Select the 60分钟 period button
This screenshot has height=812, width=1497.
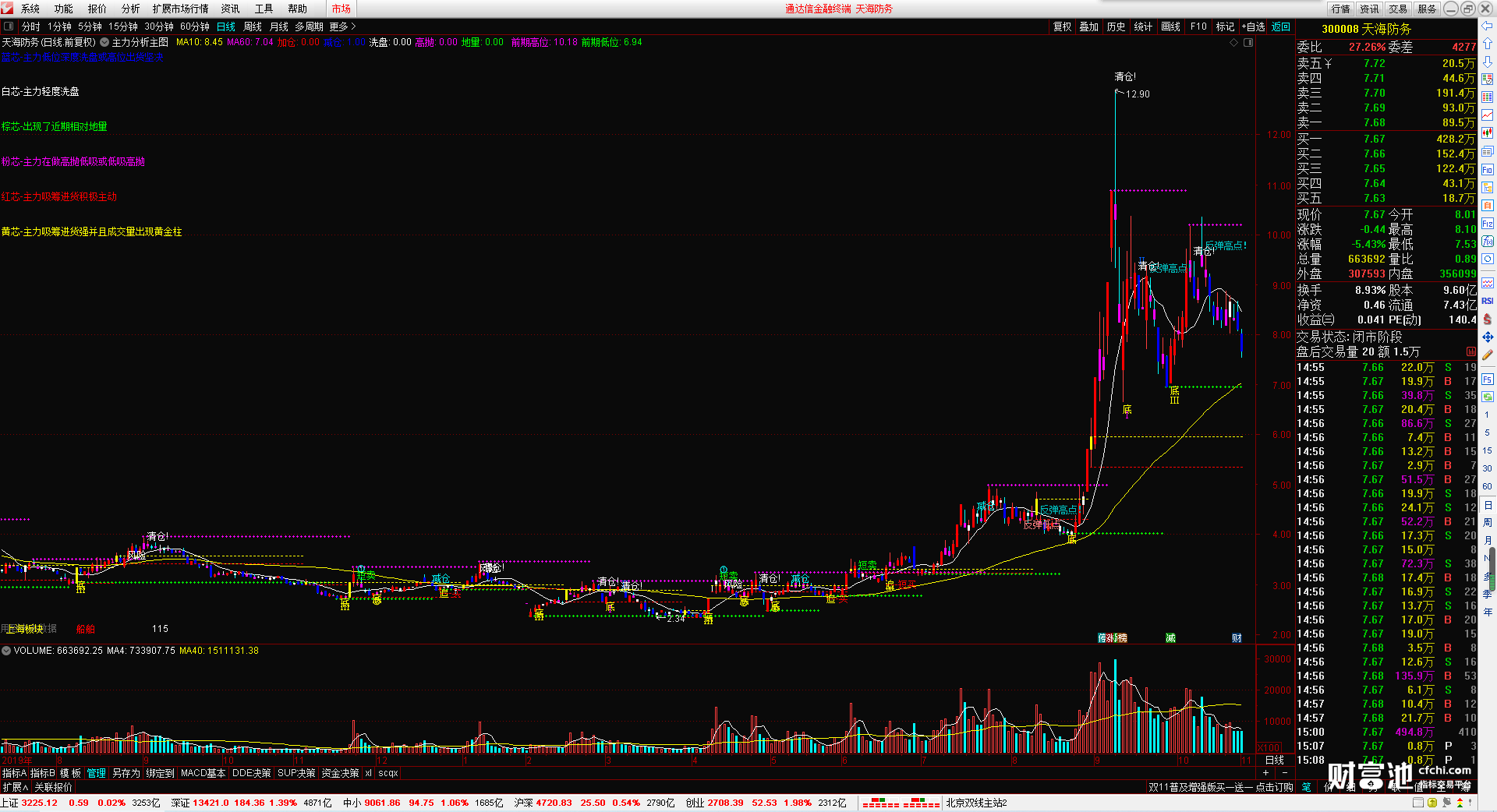[195, 26]
